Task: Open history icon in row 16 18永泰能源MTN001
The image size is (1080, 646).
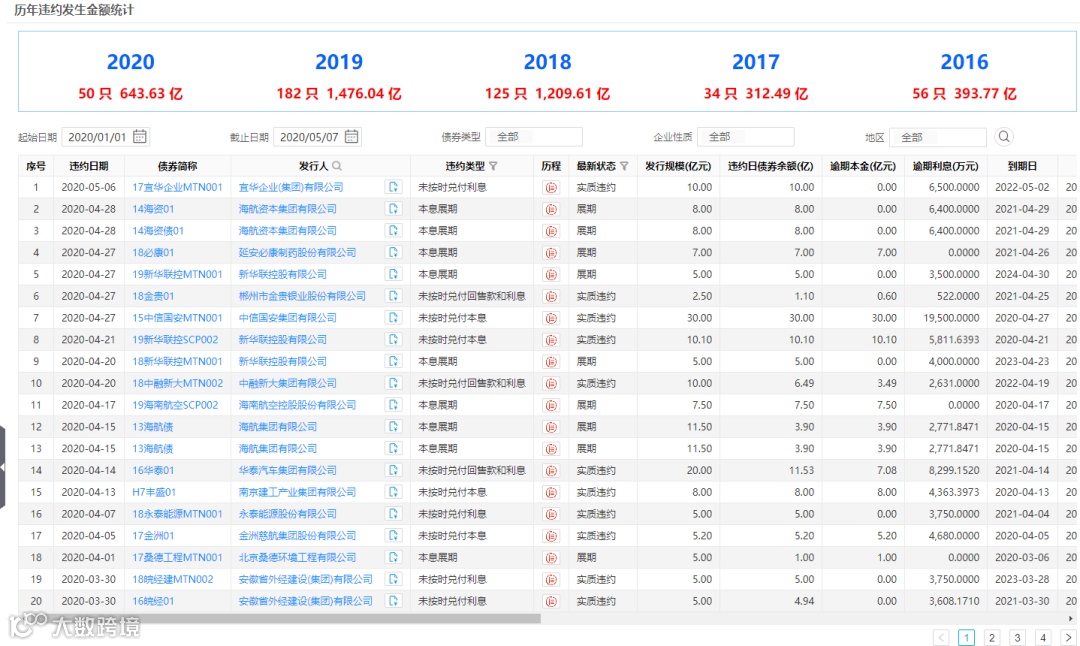Action: tap(551, 514)
